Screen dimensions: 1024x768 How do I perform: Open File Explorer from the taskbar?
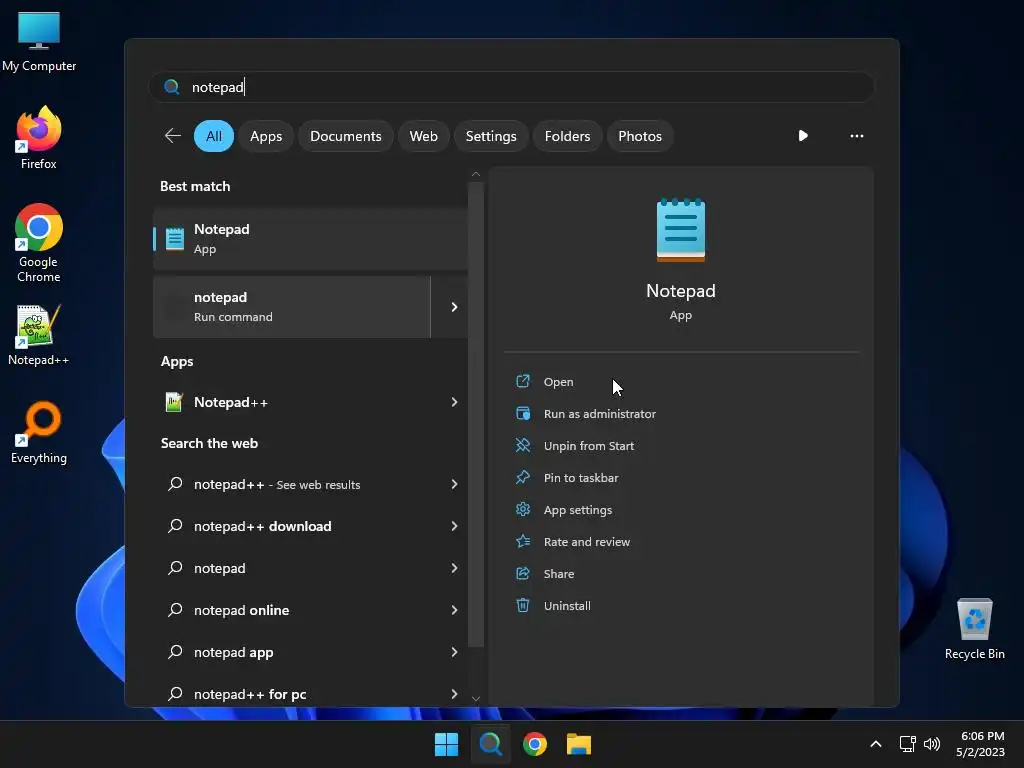tap(579, 744)
